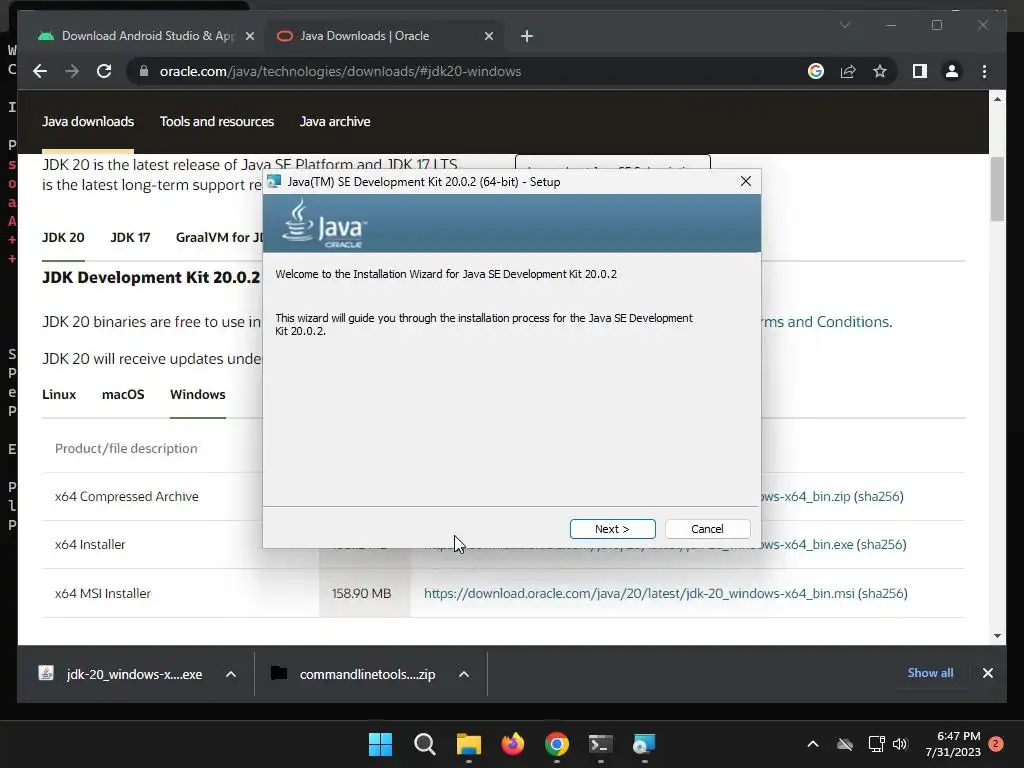Viewport: 1024px width, 768px height.
Task: Click the 158.90 MB file size cell
Action: coord(361,594)
